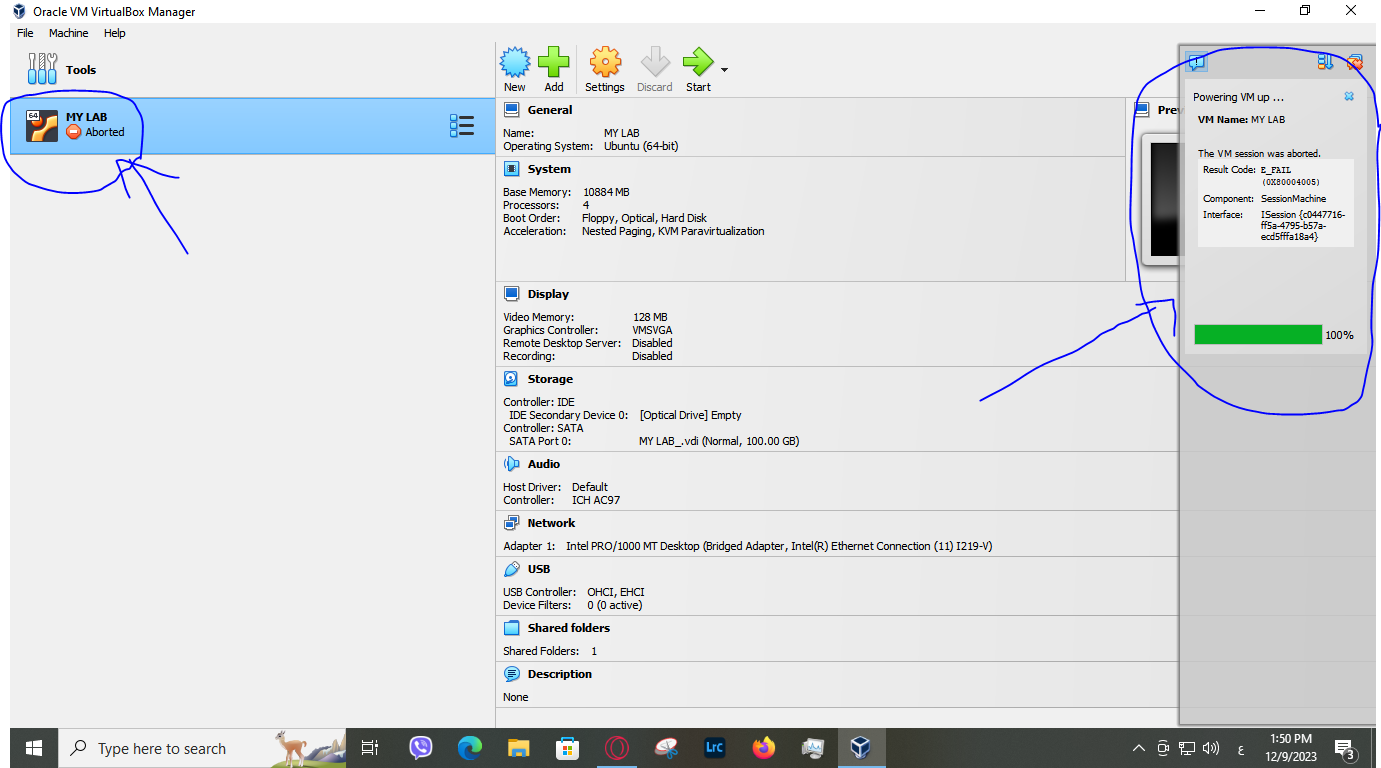Click the Description section speech icon

[512, 674]
